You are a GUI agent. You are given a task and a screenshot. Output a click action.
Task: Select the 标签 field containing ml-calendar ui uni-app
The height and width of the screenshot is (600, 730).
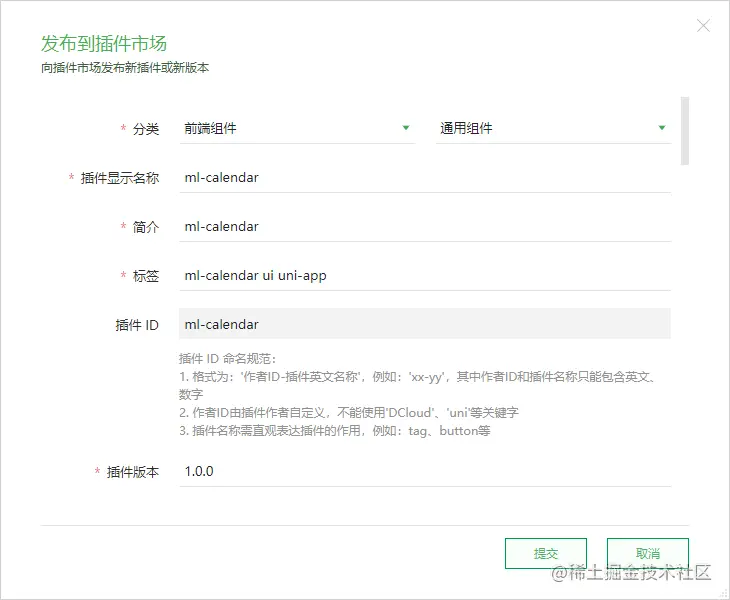click(x=424, y=275)
